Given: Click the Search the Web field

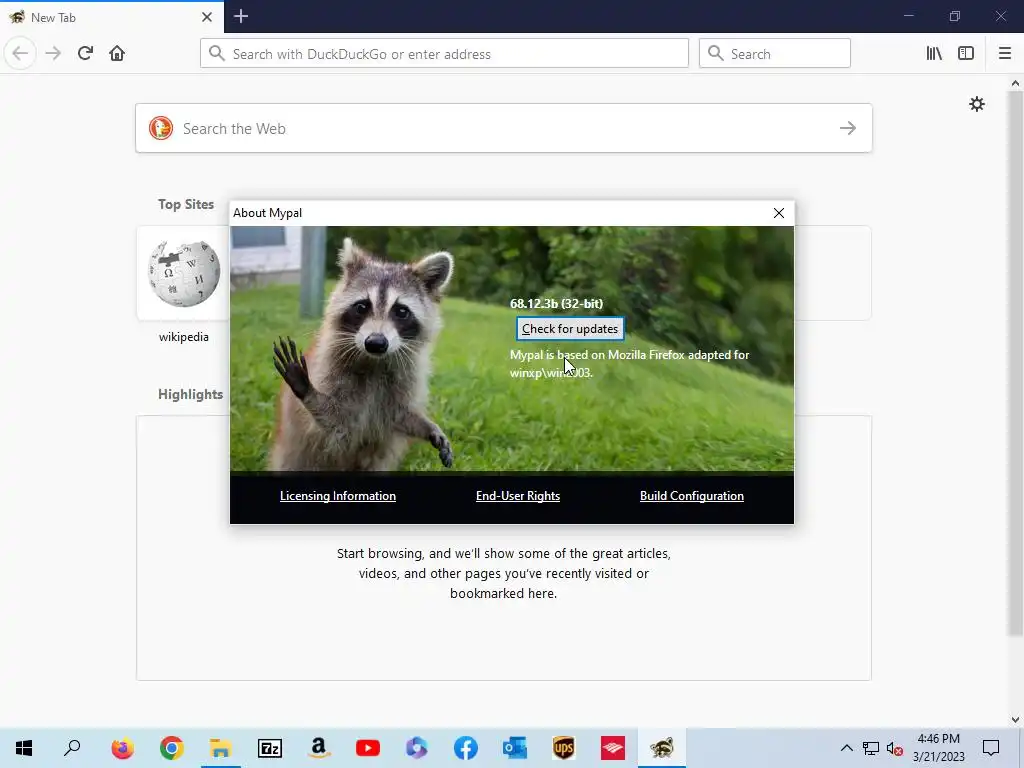Looking at the screenshot, I should 504,128.
